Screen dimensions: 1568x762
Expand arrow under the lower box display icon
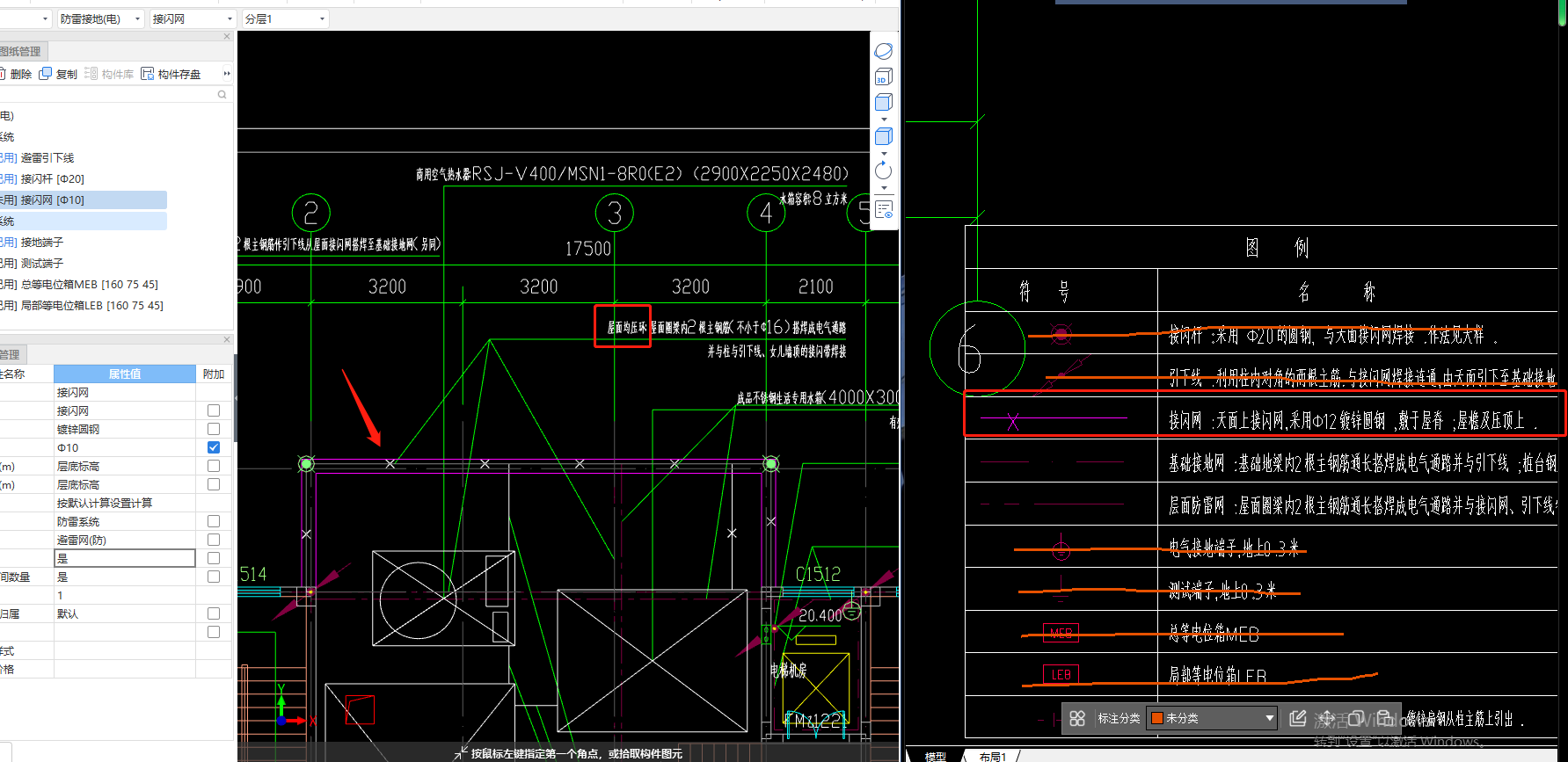pos(884,153)
